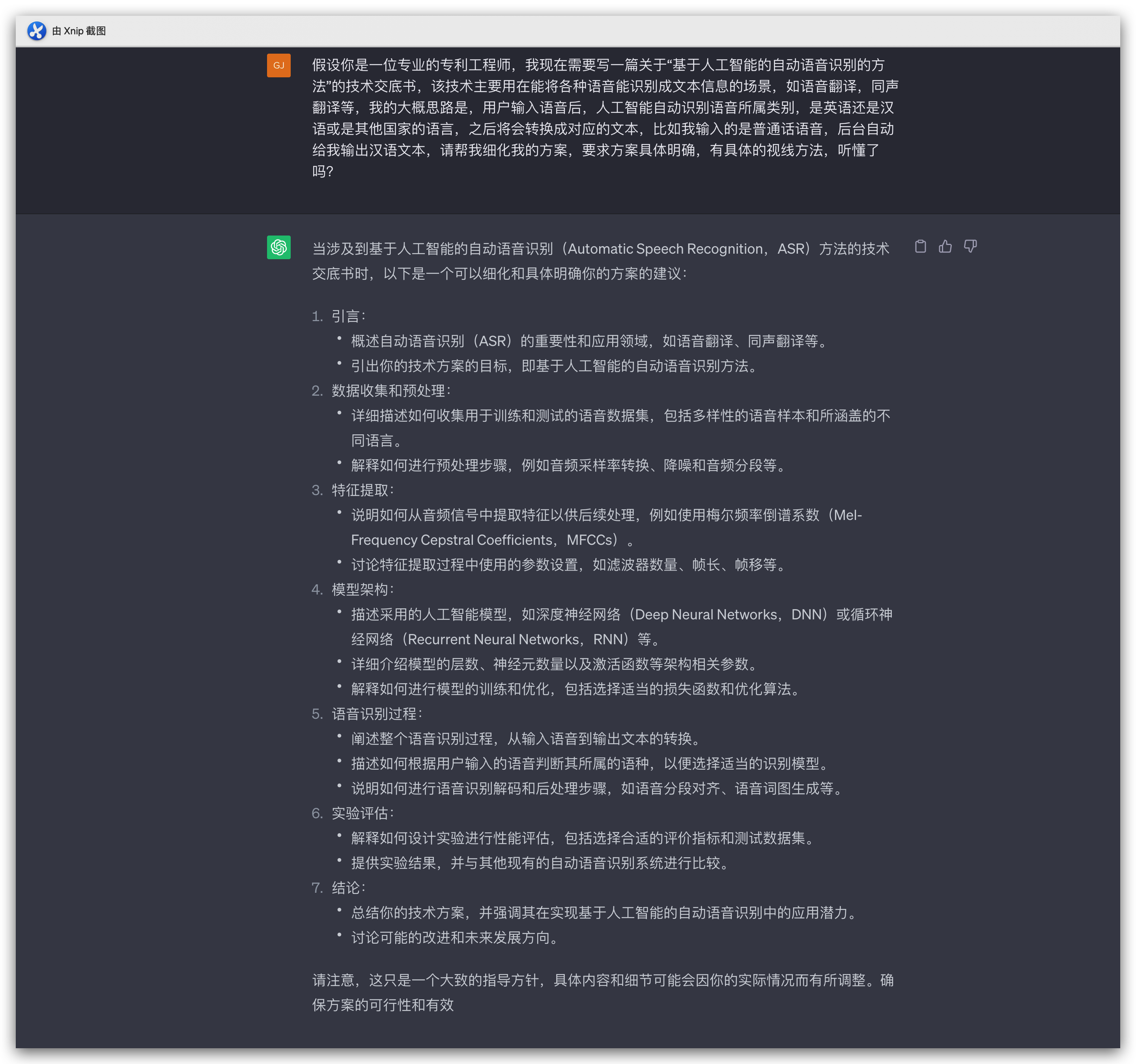Click the '1. 引言' list heading
Image resolution: width=1136 pixels, height=1064 pixels.
[348, 316]
